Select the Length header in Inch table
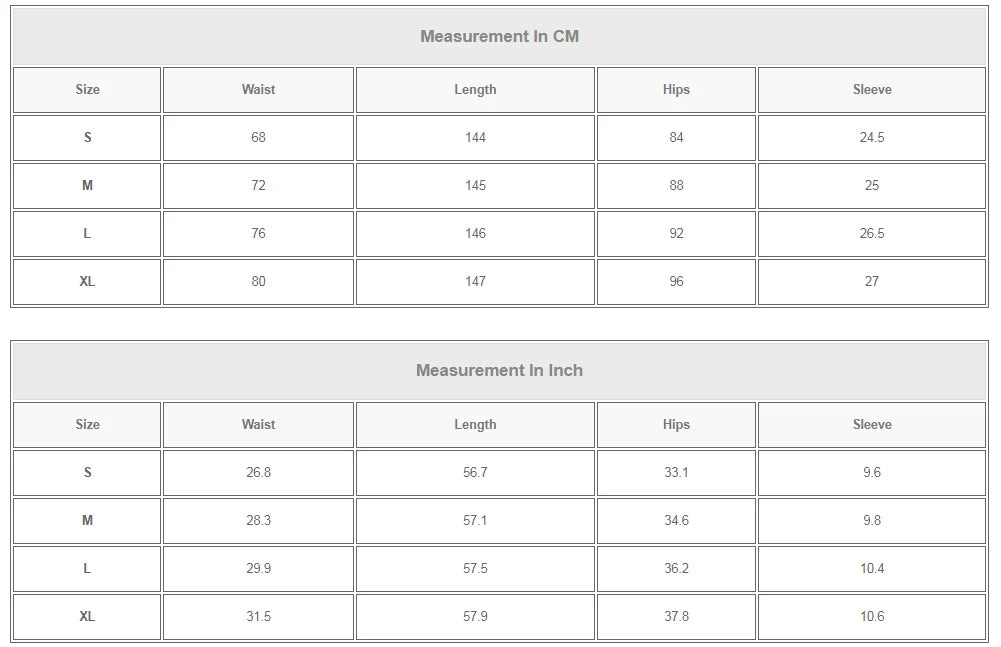The height and width of the screenshot is (647, 1001). click(x=475, y=425)
